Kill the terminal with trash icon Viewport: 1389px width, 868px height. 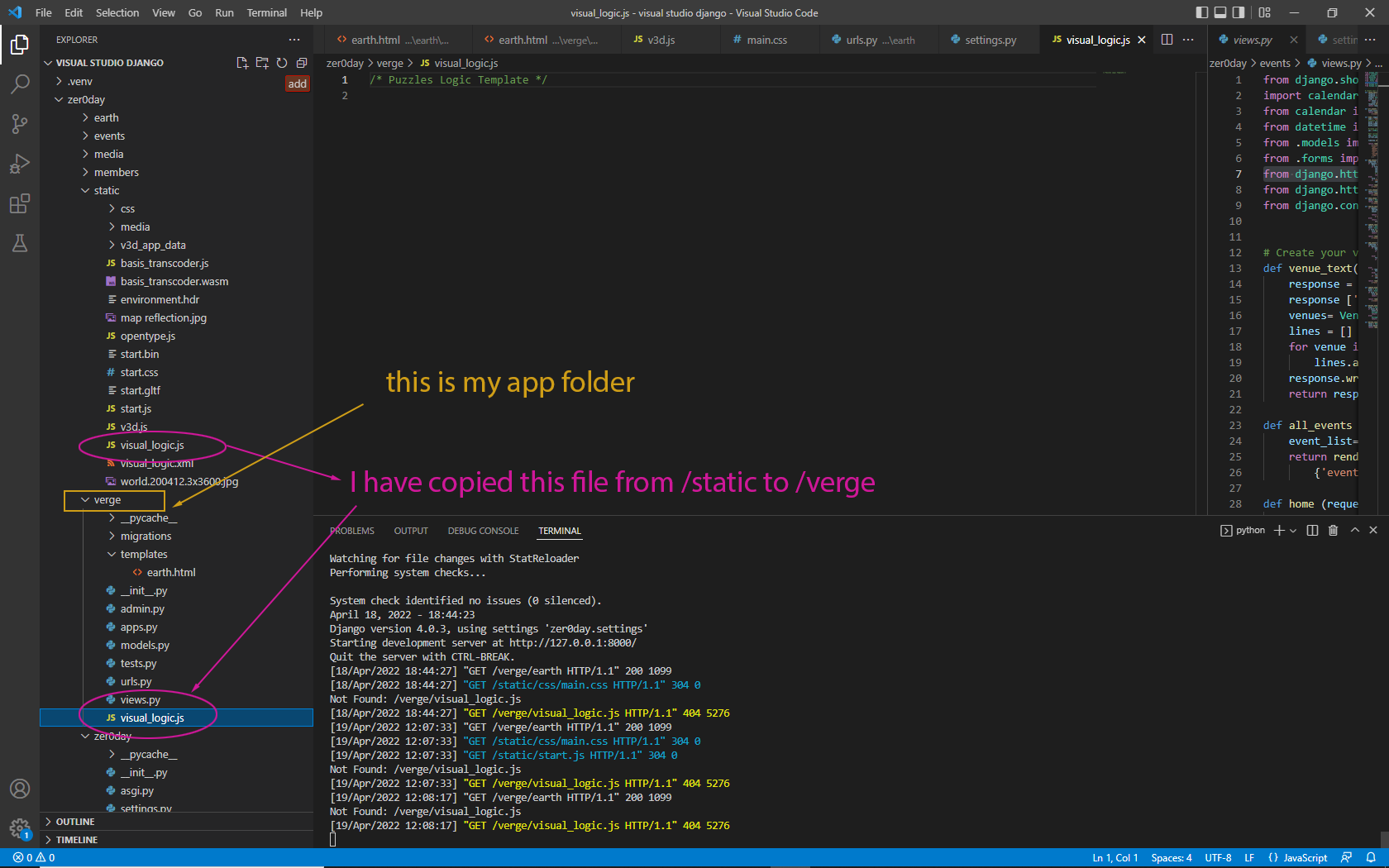pyautogui.click(x=1333, y=531)
